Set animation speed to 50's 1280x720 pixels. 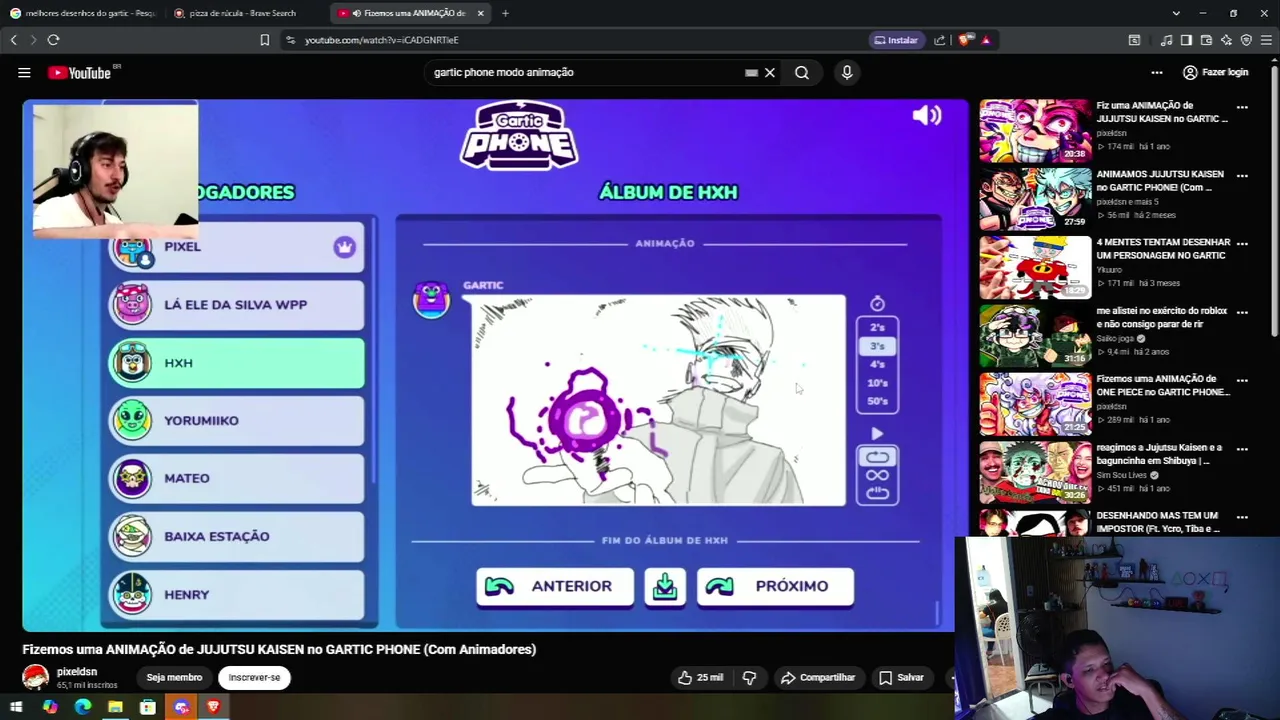(877, 401)
